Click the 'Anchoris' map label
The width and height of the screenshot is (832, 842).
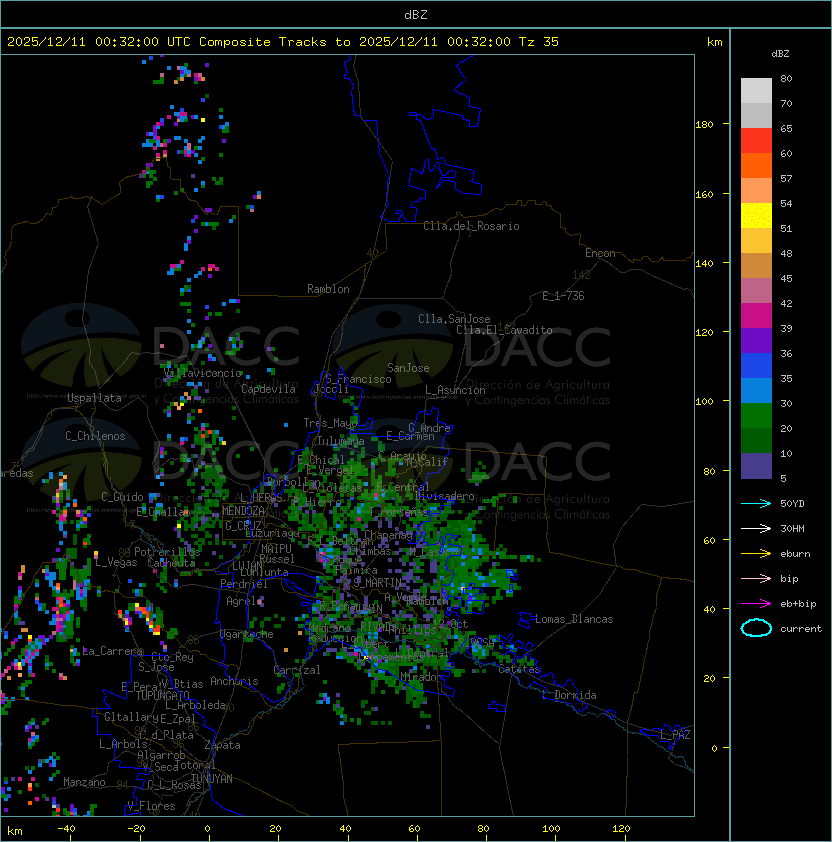pyautogui.click(x=234, y=681)
